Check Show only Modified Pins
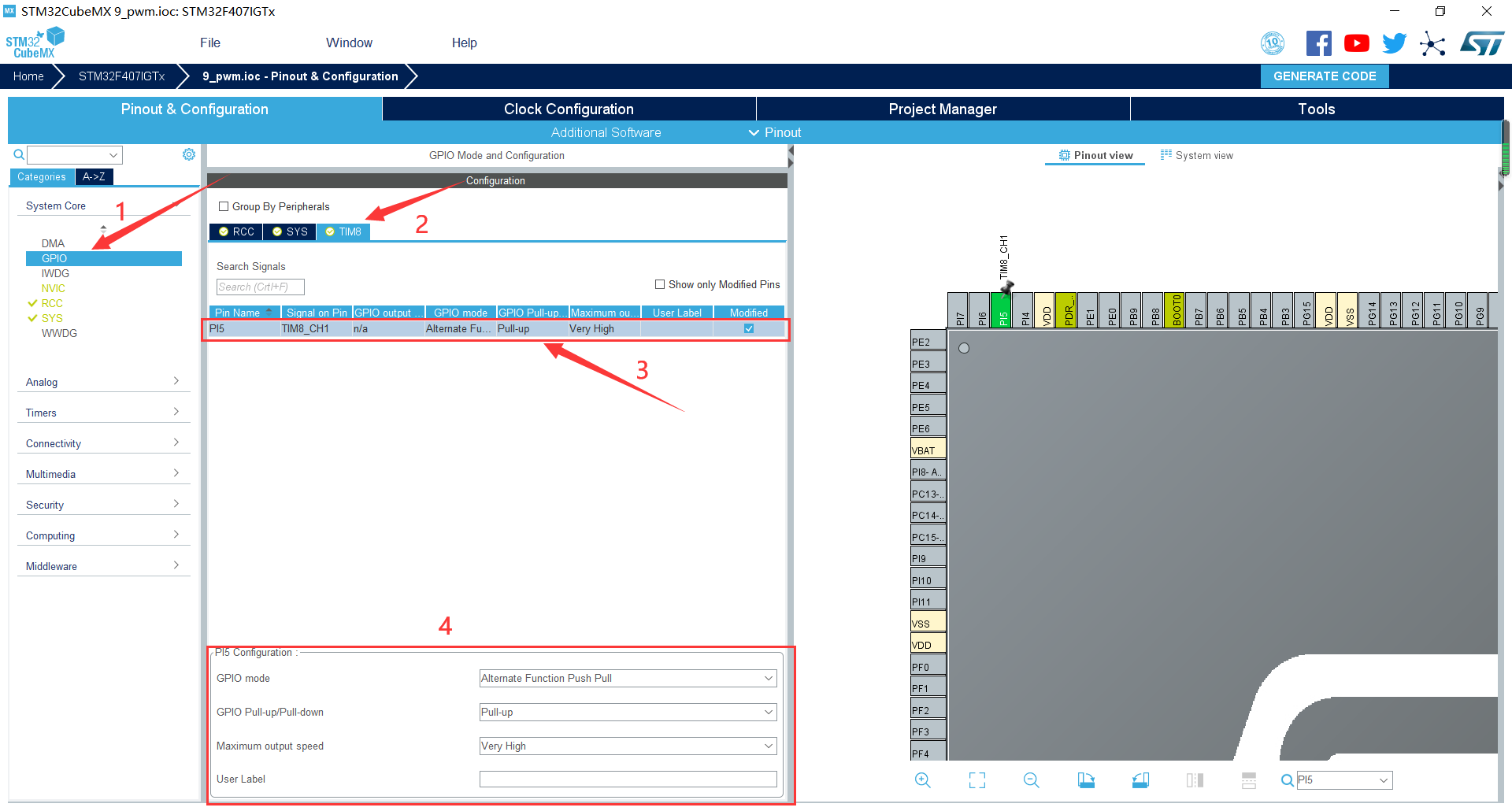Image resolution: width=1512 pixels, height=811 pixels. pyautogui.click(x=660, y=285)
